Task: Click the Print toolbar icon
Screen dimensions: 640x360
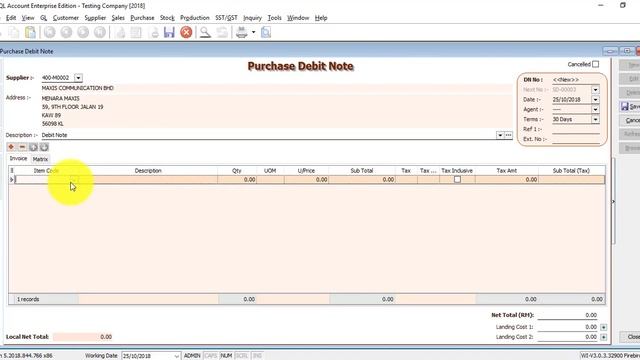Action: (x=242, y=32)
